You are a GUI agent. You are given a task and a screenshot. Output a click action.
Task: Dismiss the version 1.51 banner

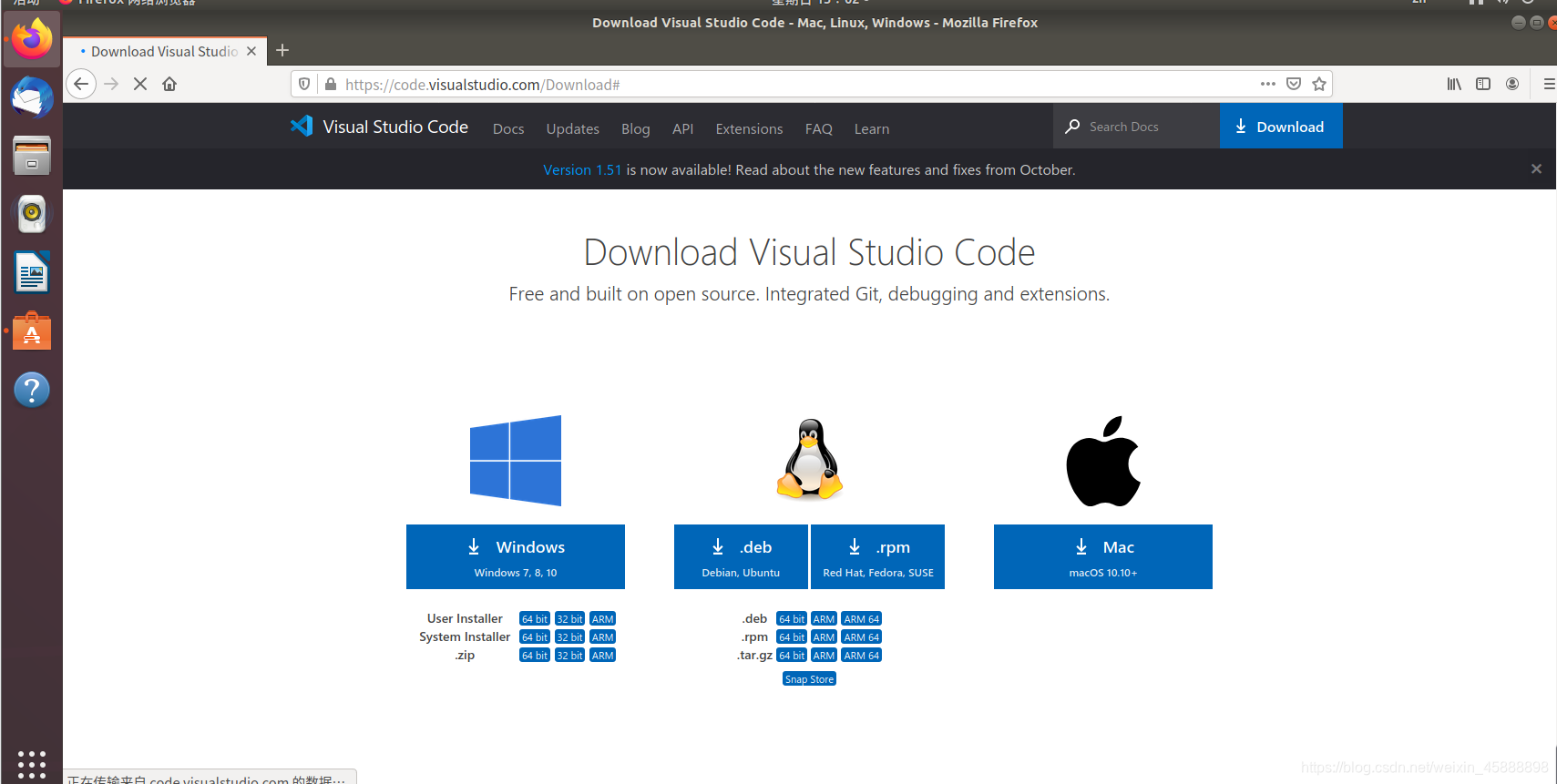tap(1536, 168)
